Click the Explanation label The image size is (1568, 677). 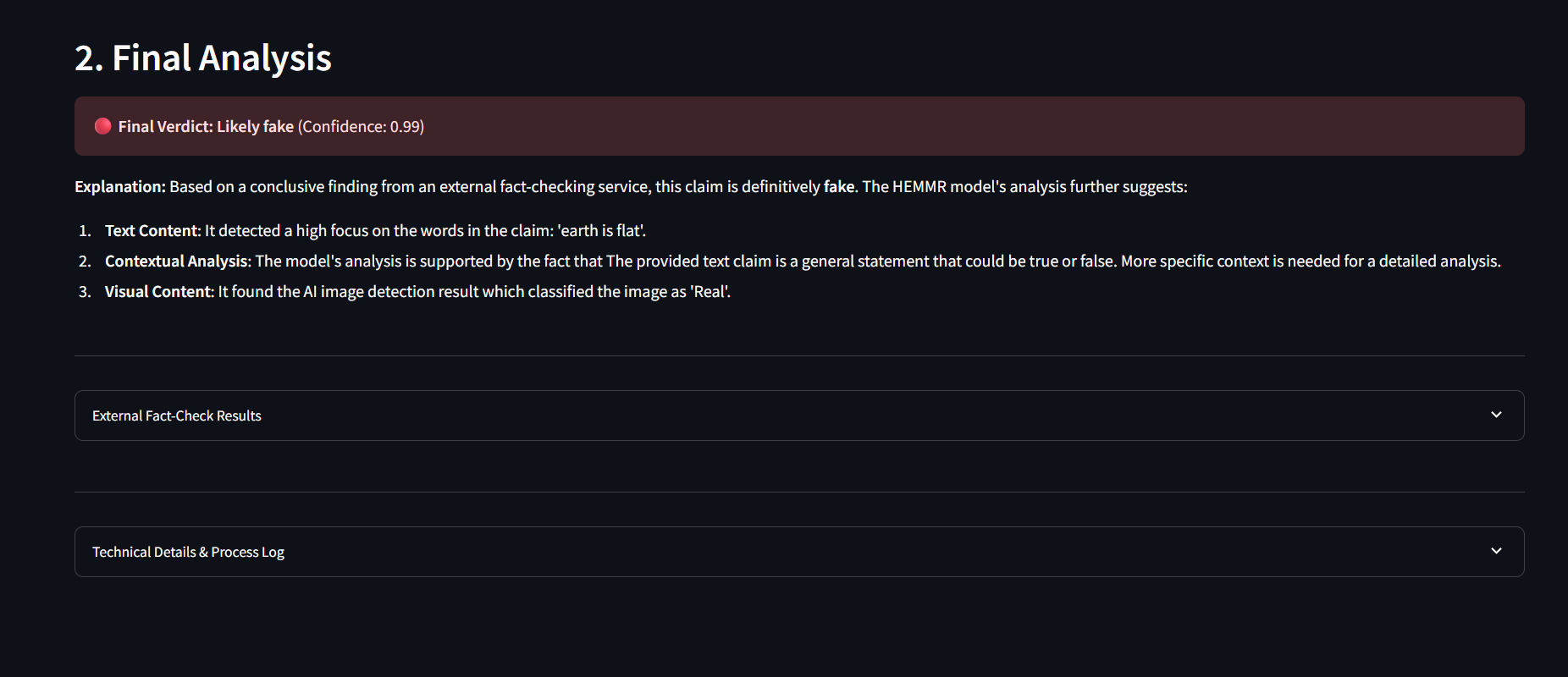[x=120, y=187]
